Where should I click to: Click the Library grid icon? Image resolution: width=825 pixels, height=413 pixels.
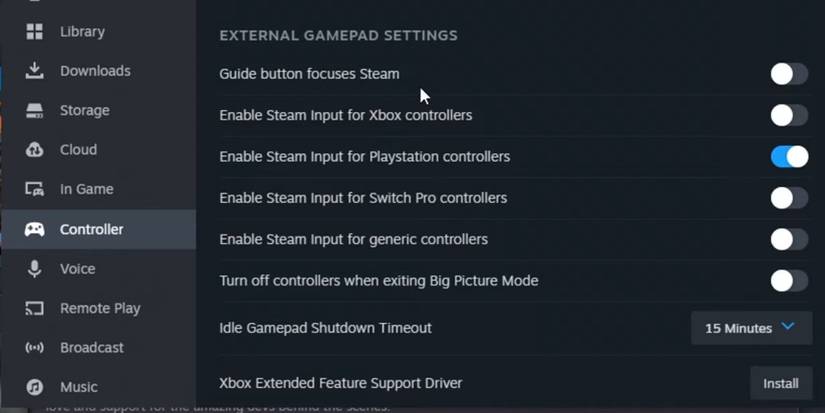coord(35,32)
